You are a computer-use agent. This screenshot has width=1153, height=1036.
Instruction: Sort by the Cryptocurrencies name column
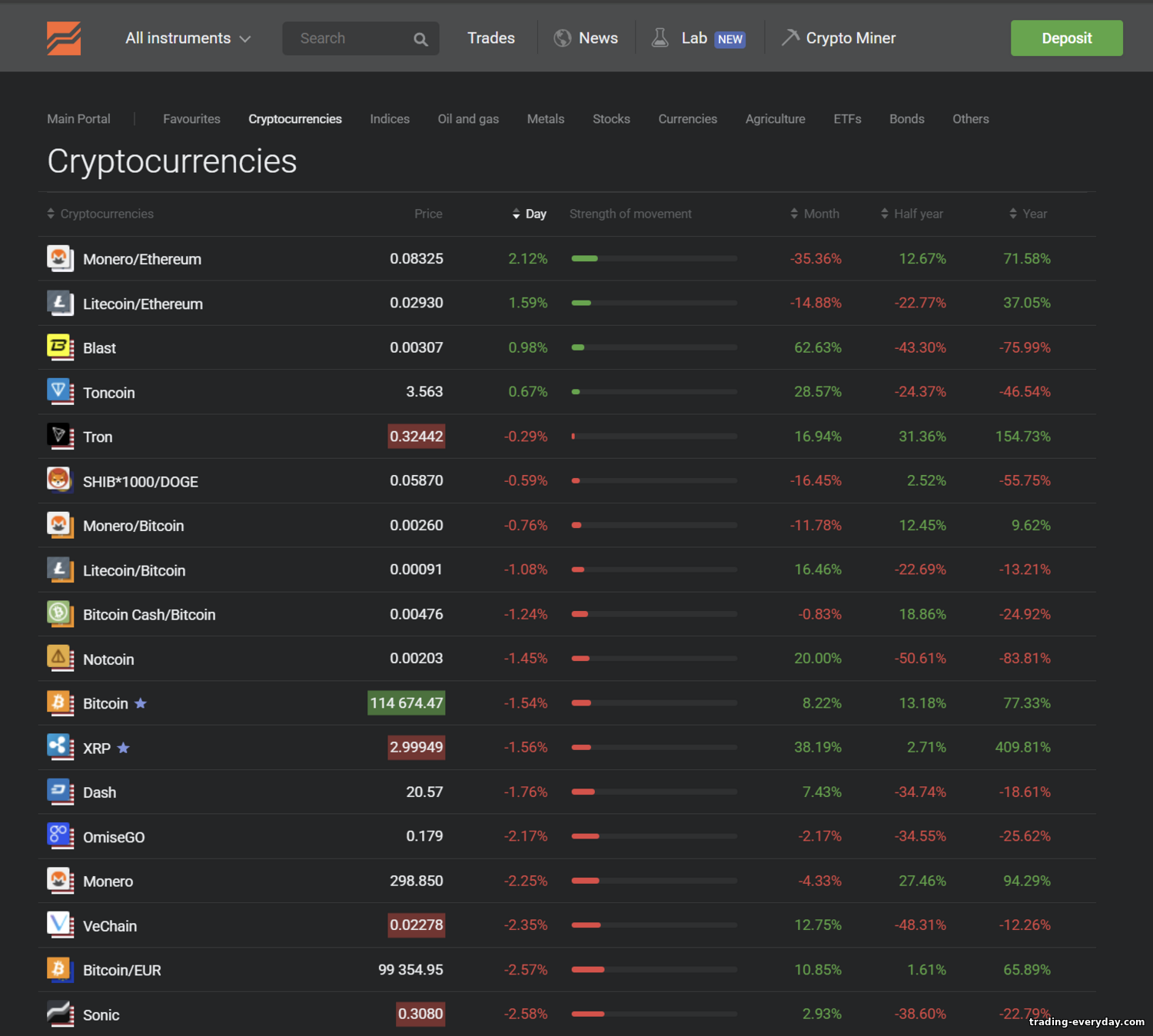coord(101,214)
